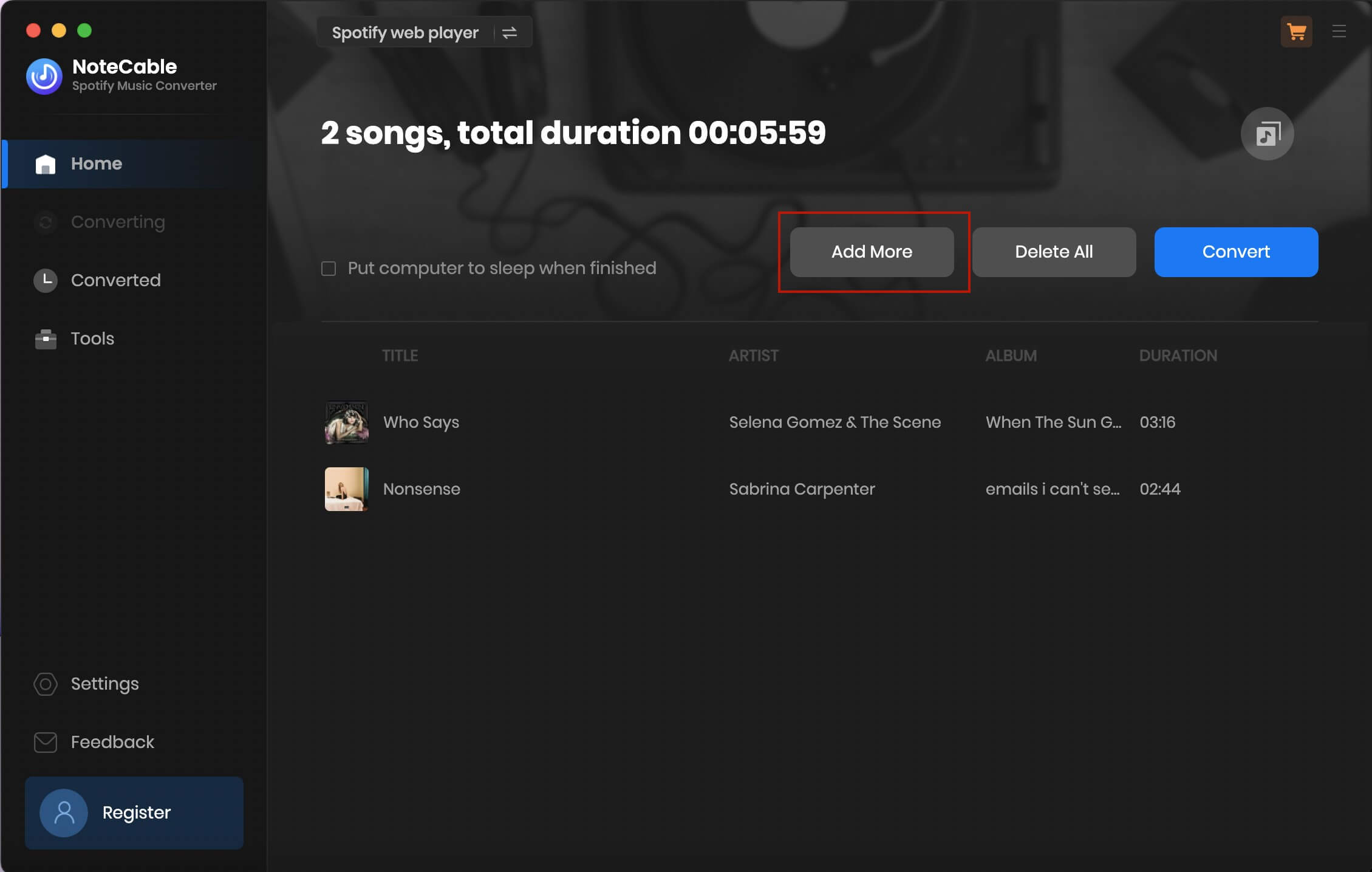Open the Settings page

pos(134,684)
